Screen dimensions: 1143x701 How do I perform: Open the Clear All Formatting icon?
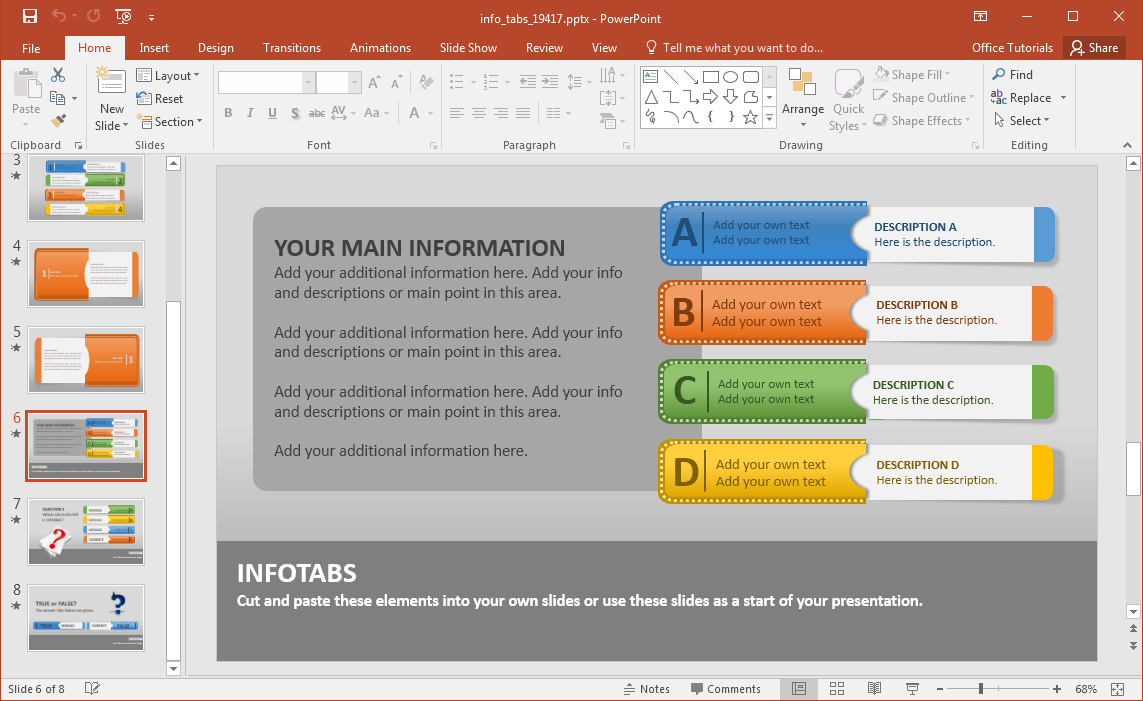point(425,80)
